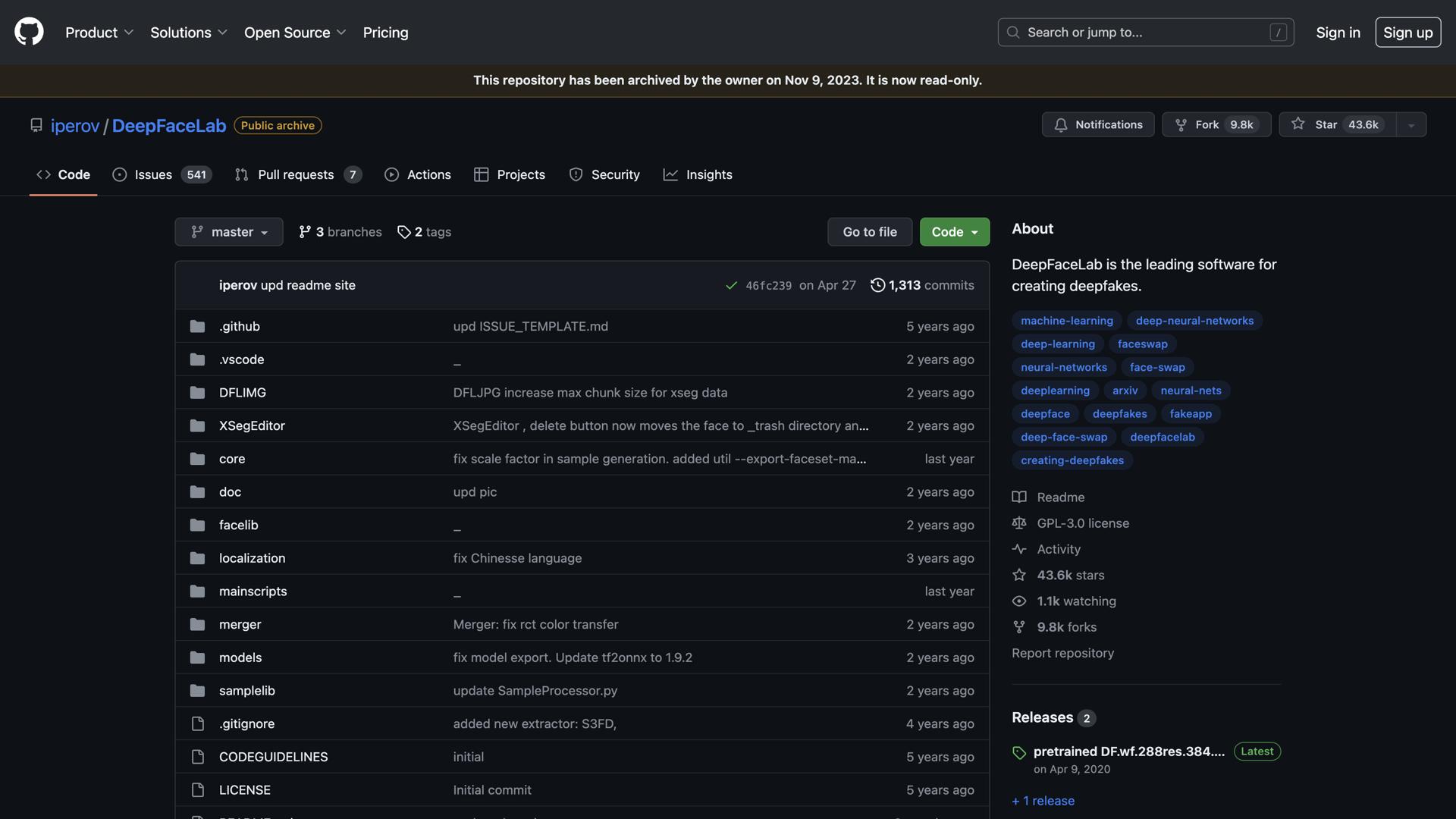The height and width of the screenshot is (819, 1456).
Task: Open the green Code dropdown
Action: point(954,232)
